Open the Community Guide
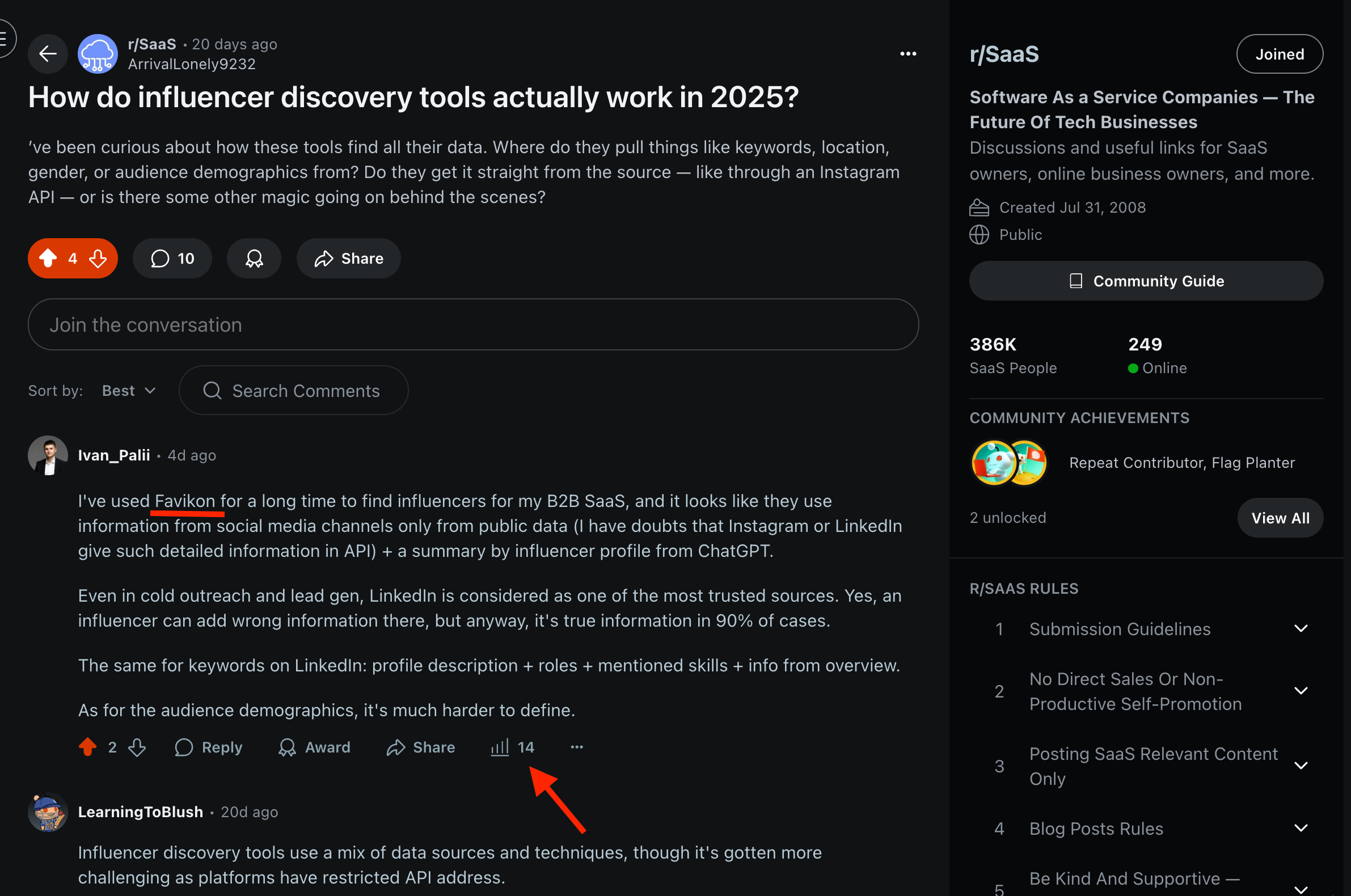 [1146, 281]
